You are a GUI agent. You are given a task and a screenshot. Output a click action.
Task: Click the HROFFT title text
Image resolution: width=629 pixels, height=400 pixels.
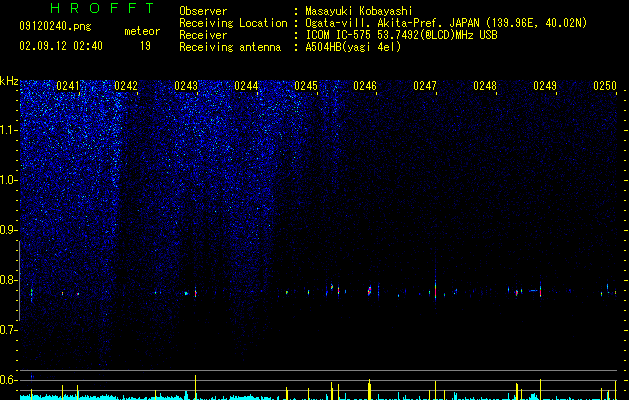[x=102, y=8]
